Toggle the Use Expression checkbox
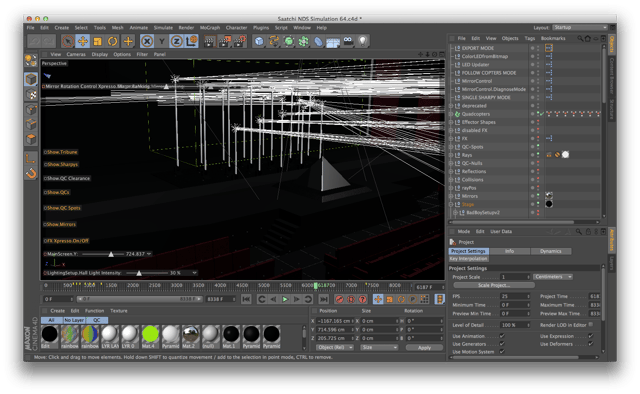 click(590, 336)
